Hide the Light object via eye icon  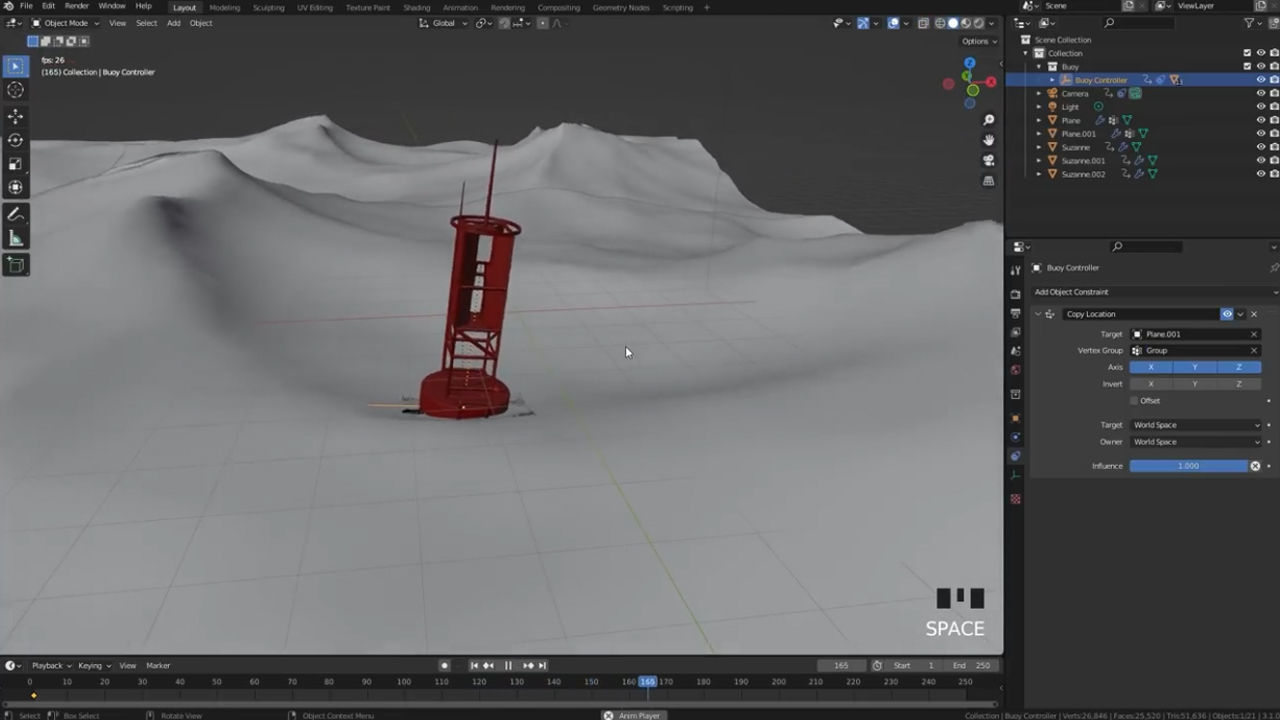[x=1260, y=107]
